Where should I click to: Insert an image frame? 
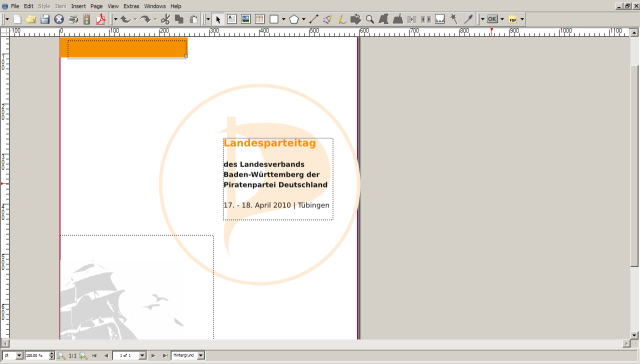[246, 19]
